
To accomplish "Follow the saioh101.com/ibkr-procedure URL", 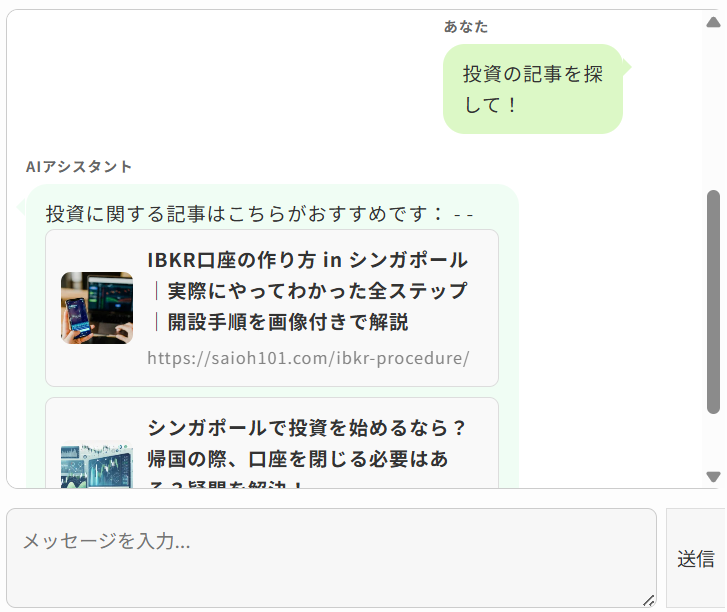I will point(308,358).
